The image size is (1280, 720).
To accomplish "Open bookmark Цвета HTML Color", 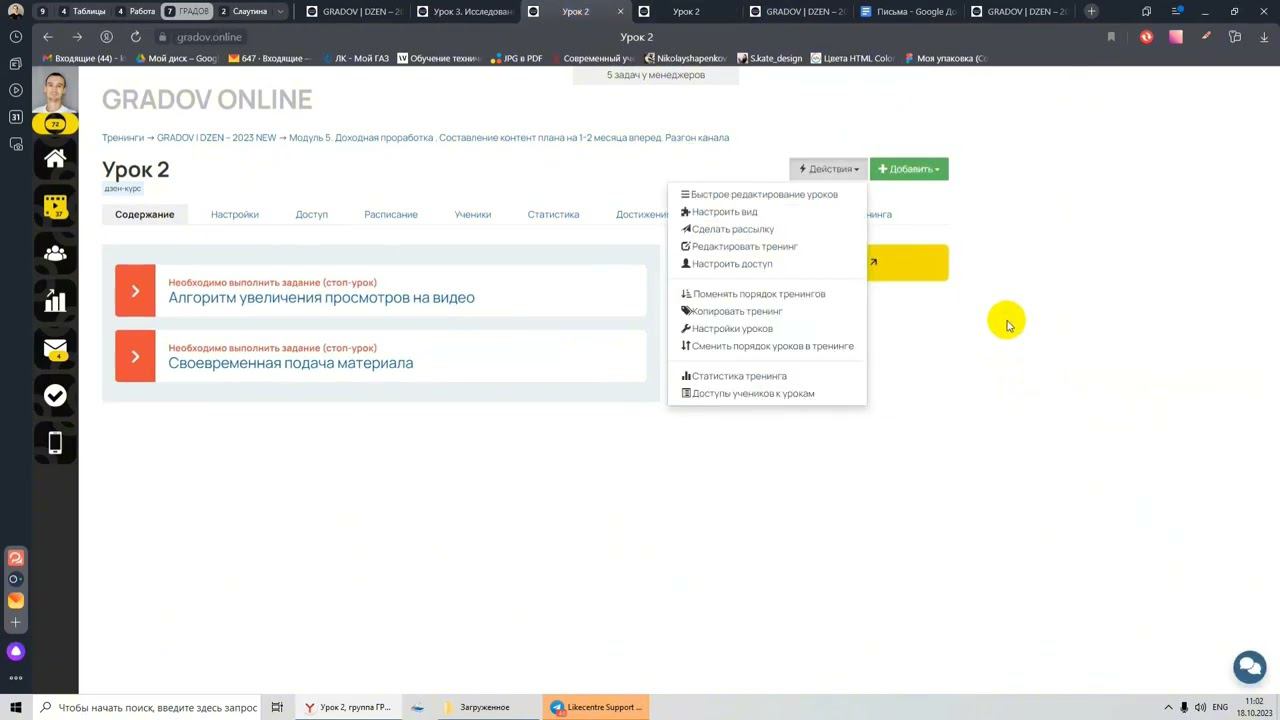I will click(x=852, y=58).
